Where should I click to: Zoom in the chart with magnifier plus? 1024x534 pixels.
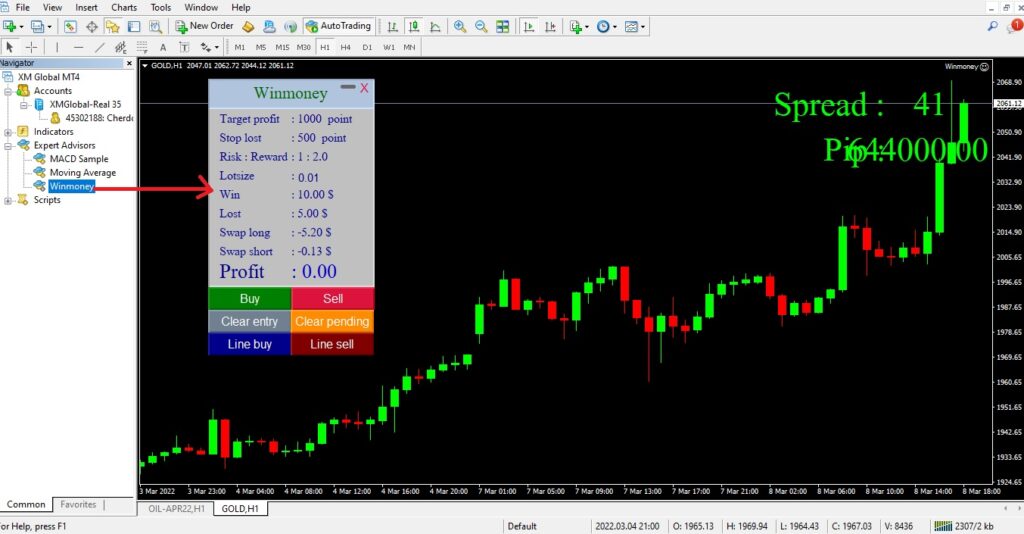(460, 26)
